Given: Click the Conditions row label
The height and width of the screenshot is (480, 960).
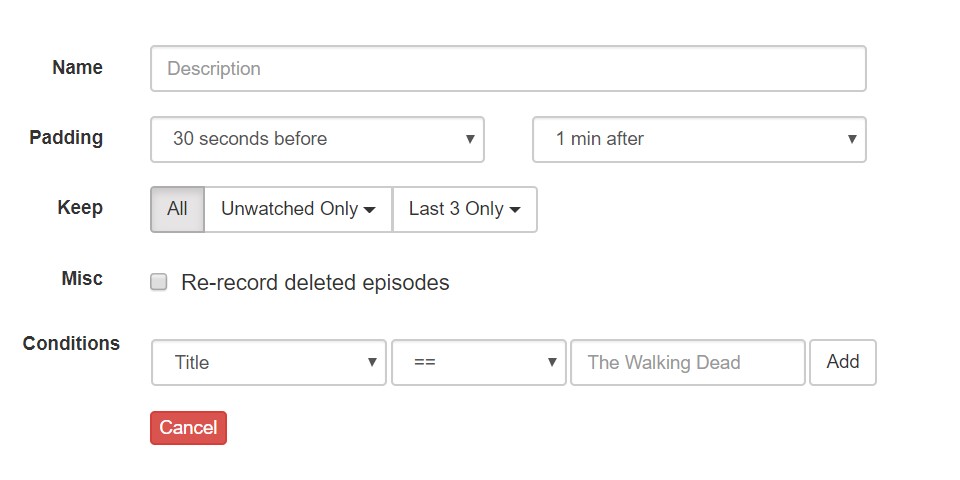Looking at the screenshot, I should 71,344.
